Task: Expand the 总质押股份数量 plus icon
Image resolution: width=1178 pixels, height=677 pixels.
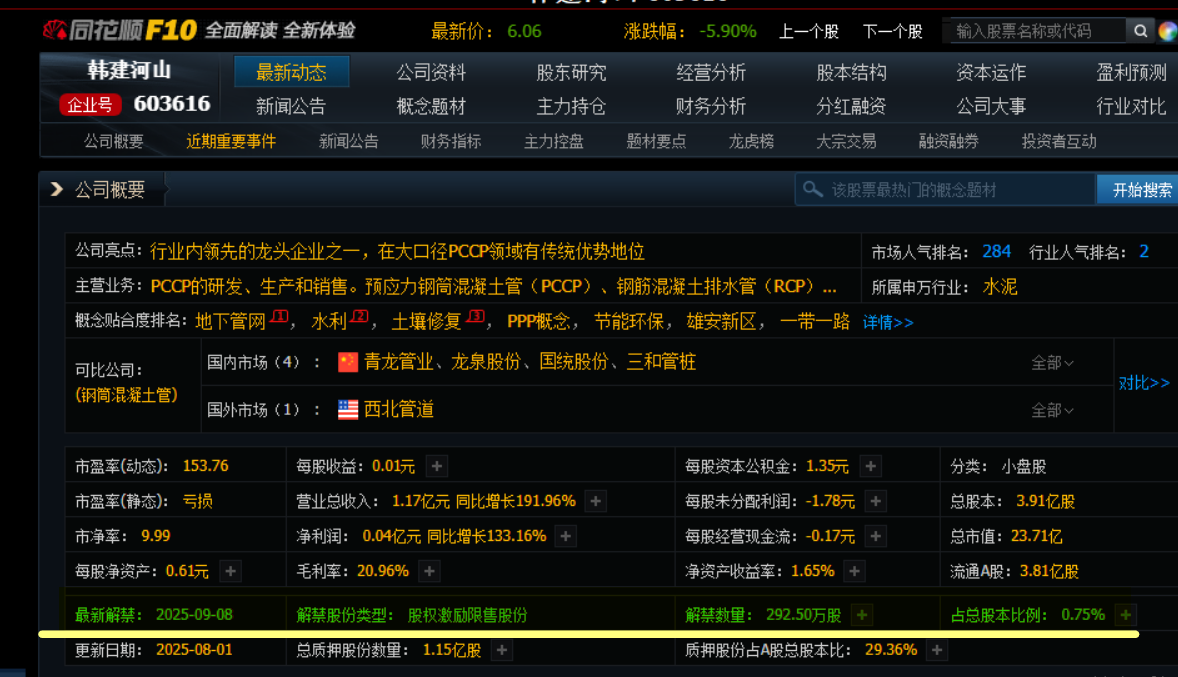Action: tap(502, 650)
